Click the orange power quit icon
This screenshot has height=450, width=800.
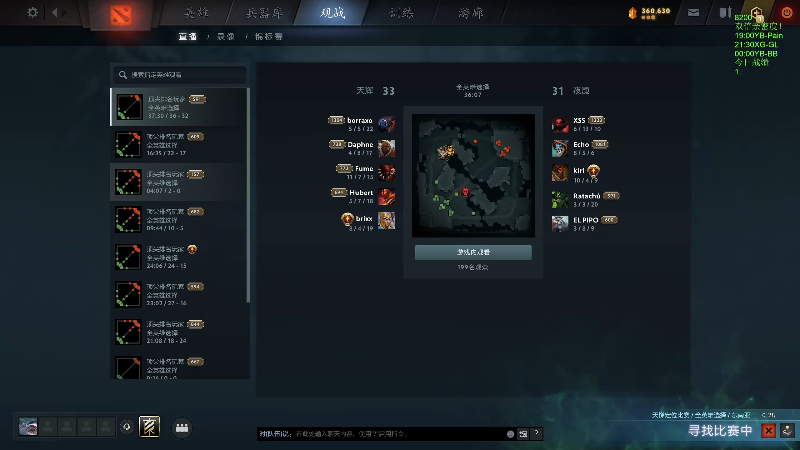(787, 13)
